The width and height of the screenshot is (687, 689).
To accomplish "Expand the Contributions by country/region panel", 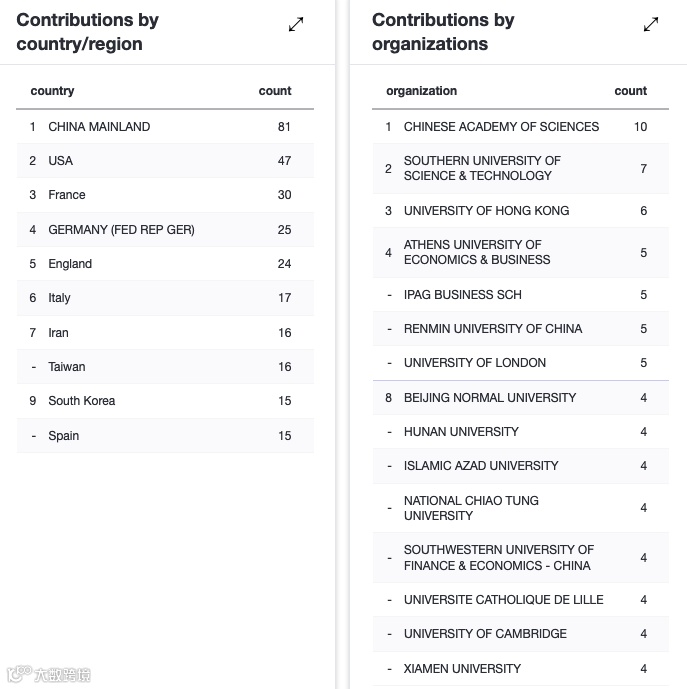I will point(296,24).
